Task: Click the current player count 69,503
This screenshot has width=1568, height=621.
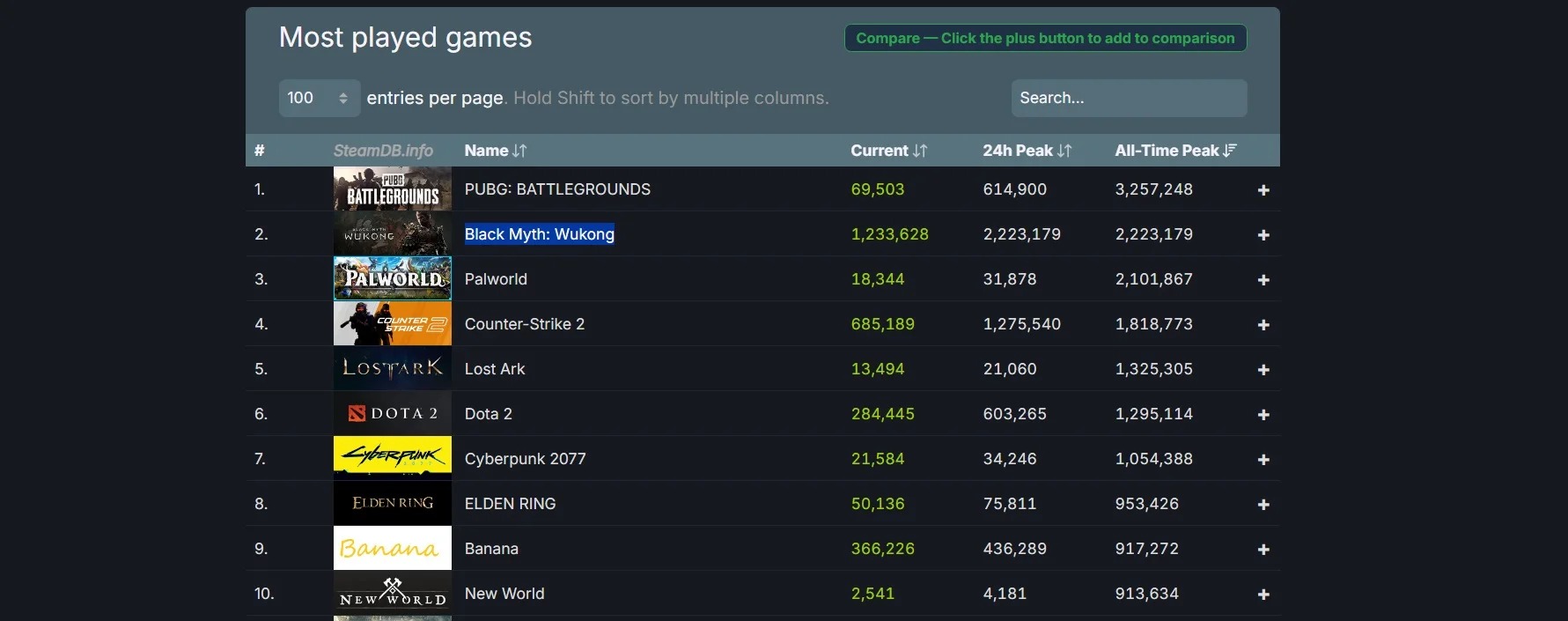Action: click(x=878, y=189)
